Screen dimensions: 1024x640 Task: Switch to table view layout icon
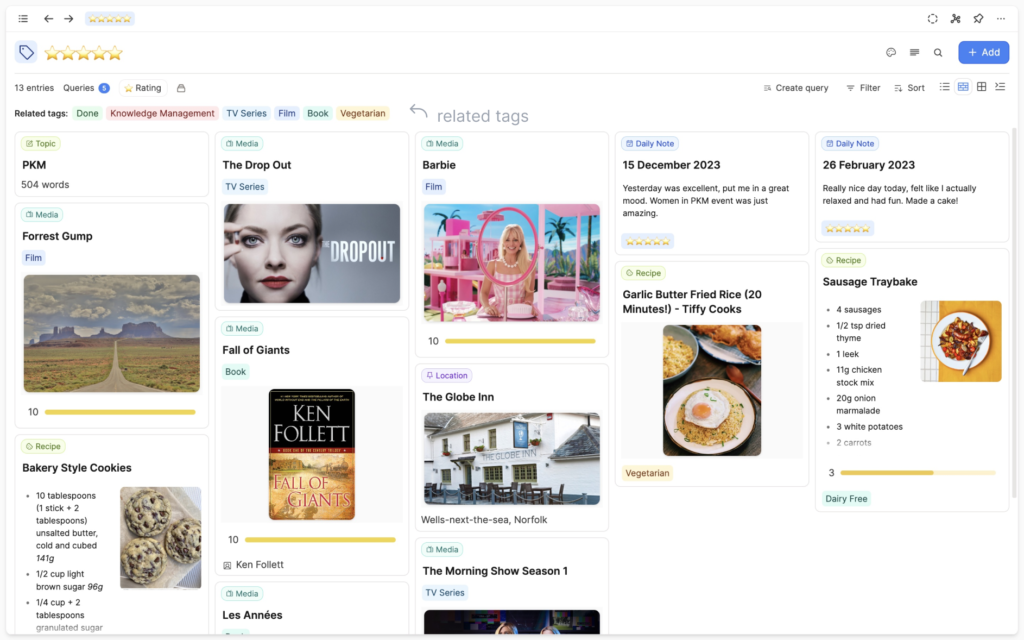pyautogui.click(x=981, y=87)
